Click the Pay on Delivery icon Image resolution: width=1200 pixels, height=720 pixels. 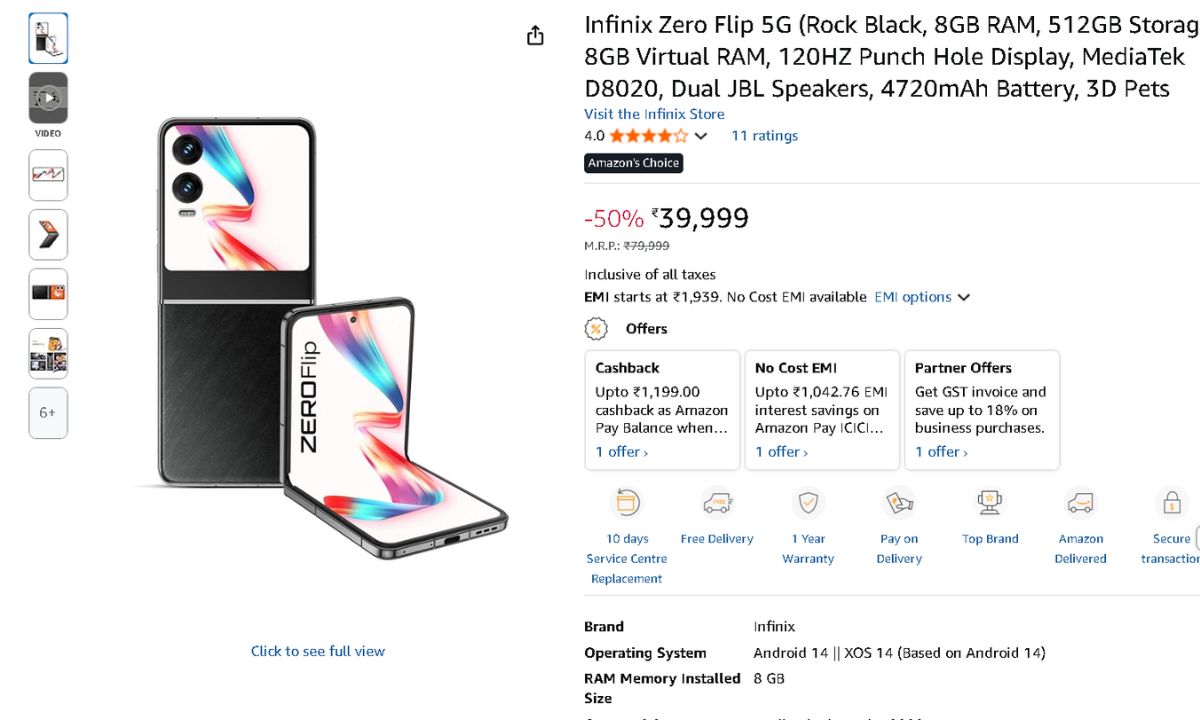coord(899,503)
